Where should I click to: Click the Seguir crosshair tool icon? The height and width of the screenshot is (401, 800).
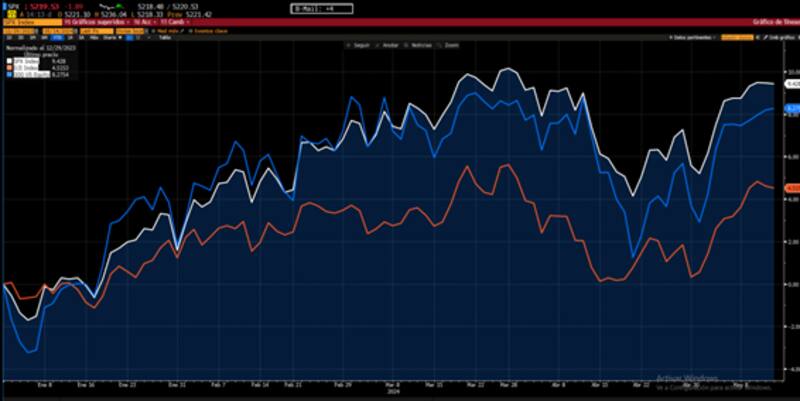click(349, 46)
